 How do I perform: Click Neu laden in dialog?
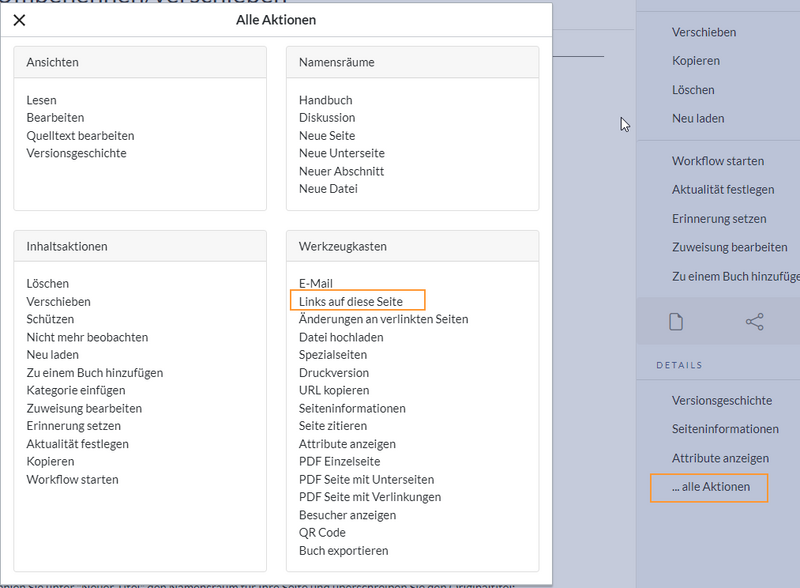coord(53,355)
